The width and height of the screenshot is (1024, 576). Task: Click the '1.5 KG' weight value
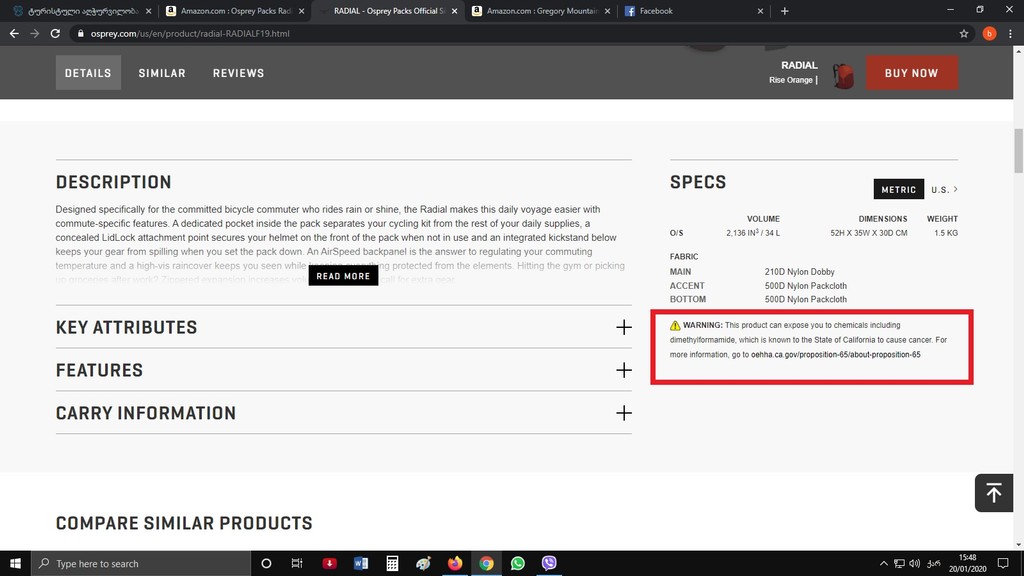946,233
